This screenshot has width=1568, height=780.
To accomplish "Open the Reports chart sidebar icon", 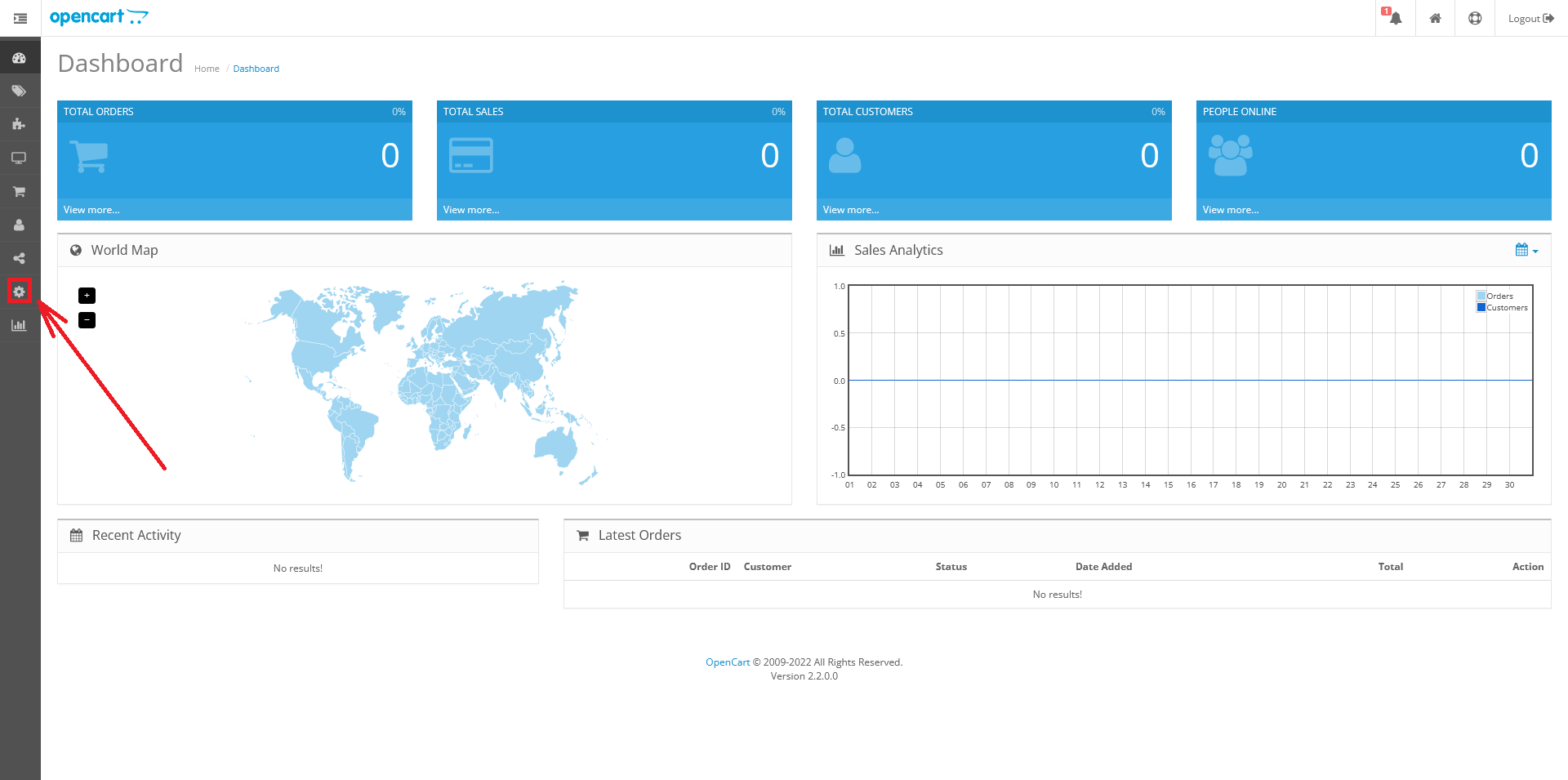I will pos(19,325).
